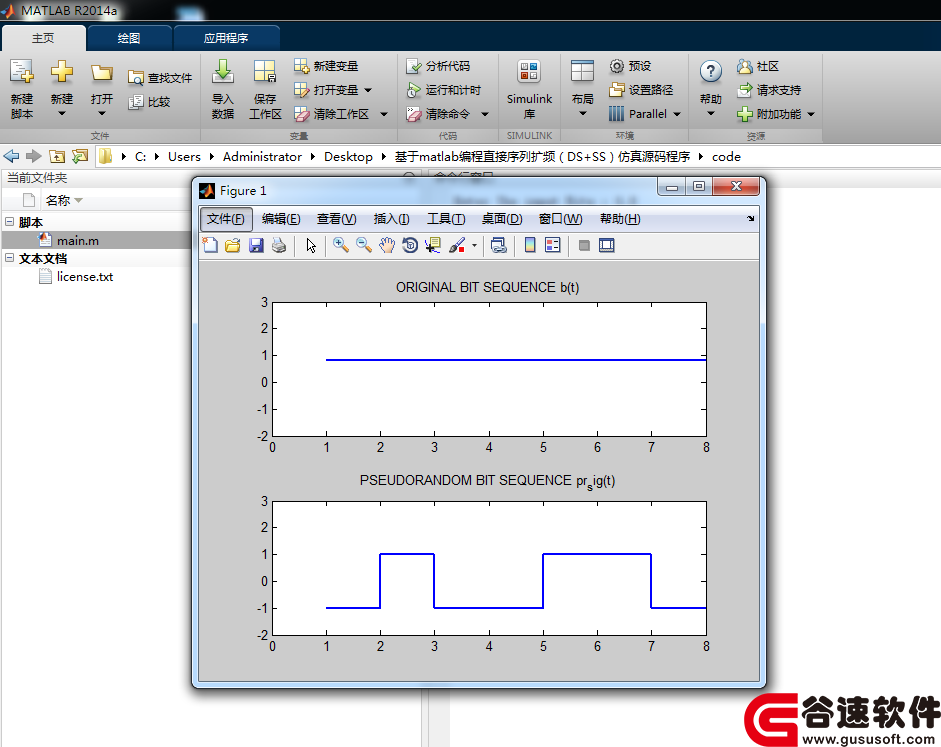This screenshot has width=941, height=747.
Task: Select the Rotate 3D tool
Action: tap(410, 245)
